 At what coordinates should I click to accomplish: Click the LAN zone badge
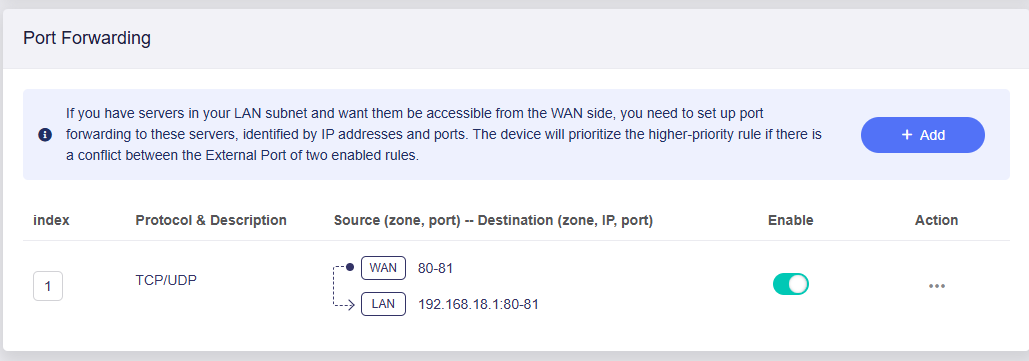pyautogui.click(x=383, y=304)
